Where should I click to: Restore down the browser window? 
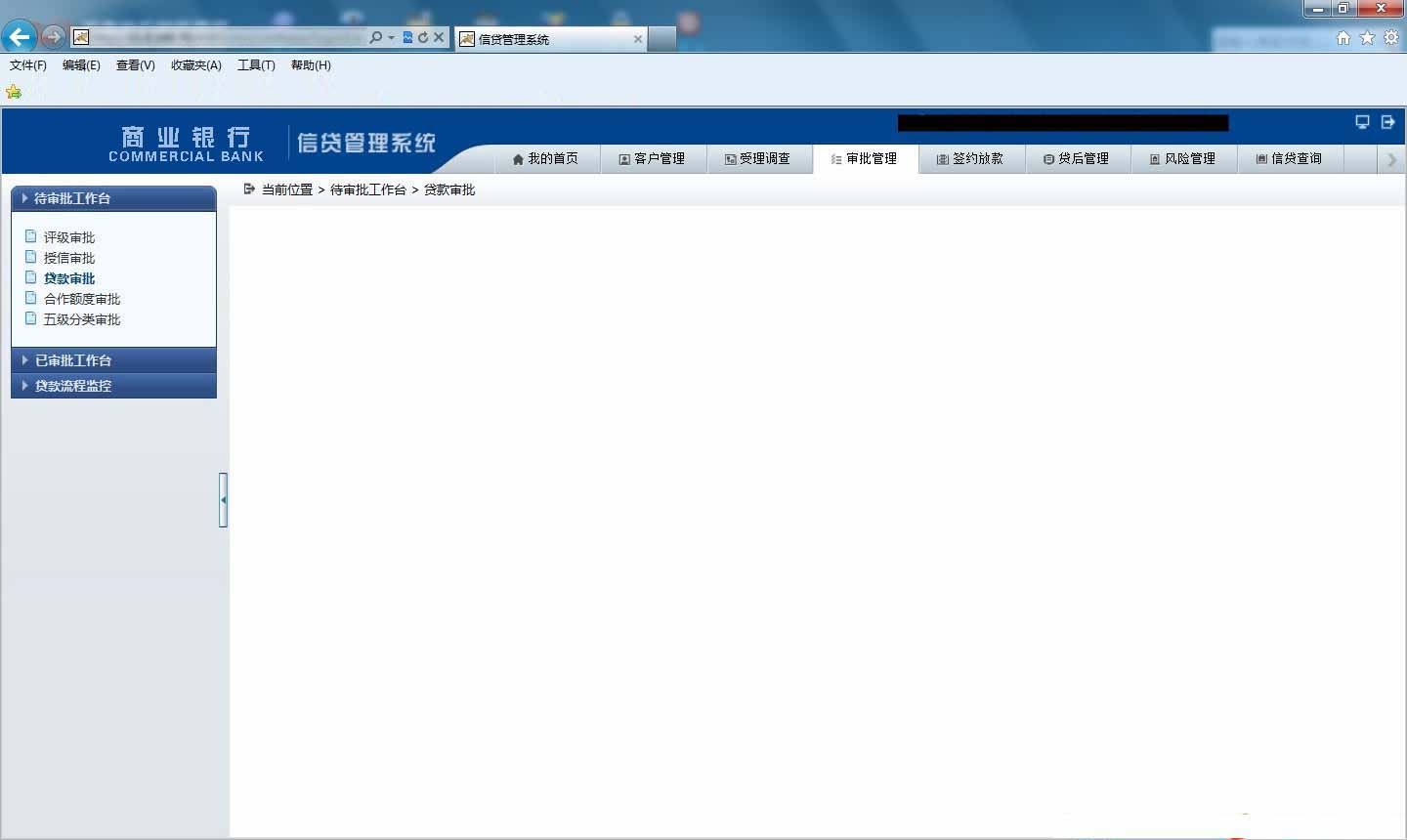pyautogui.click(x=1343, y=9)
